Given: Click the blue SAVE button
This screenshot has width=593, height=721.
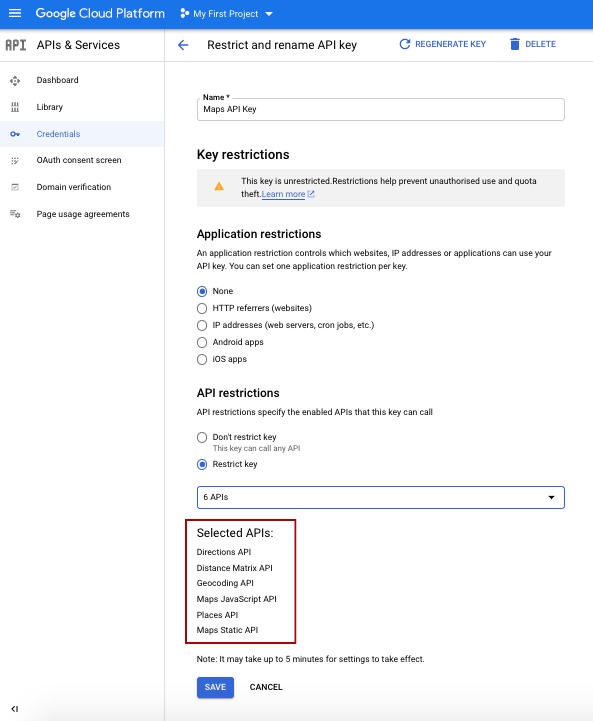Looking at the screenshot, I should [215, 687].
